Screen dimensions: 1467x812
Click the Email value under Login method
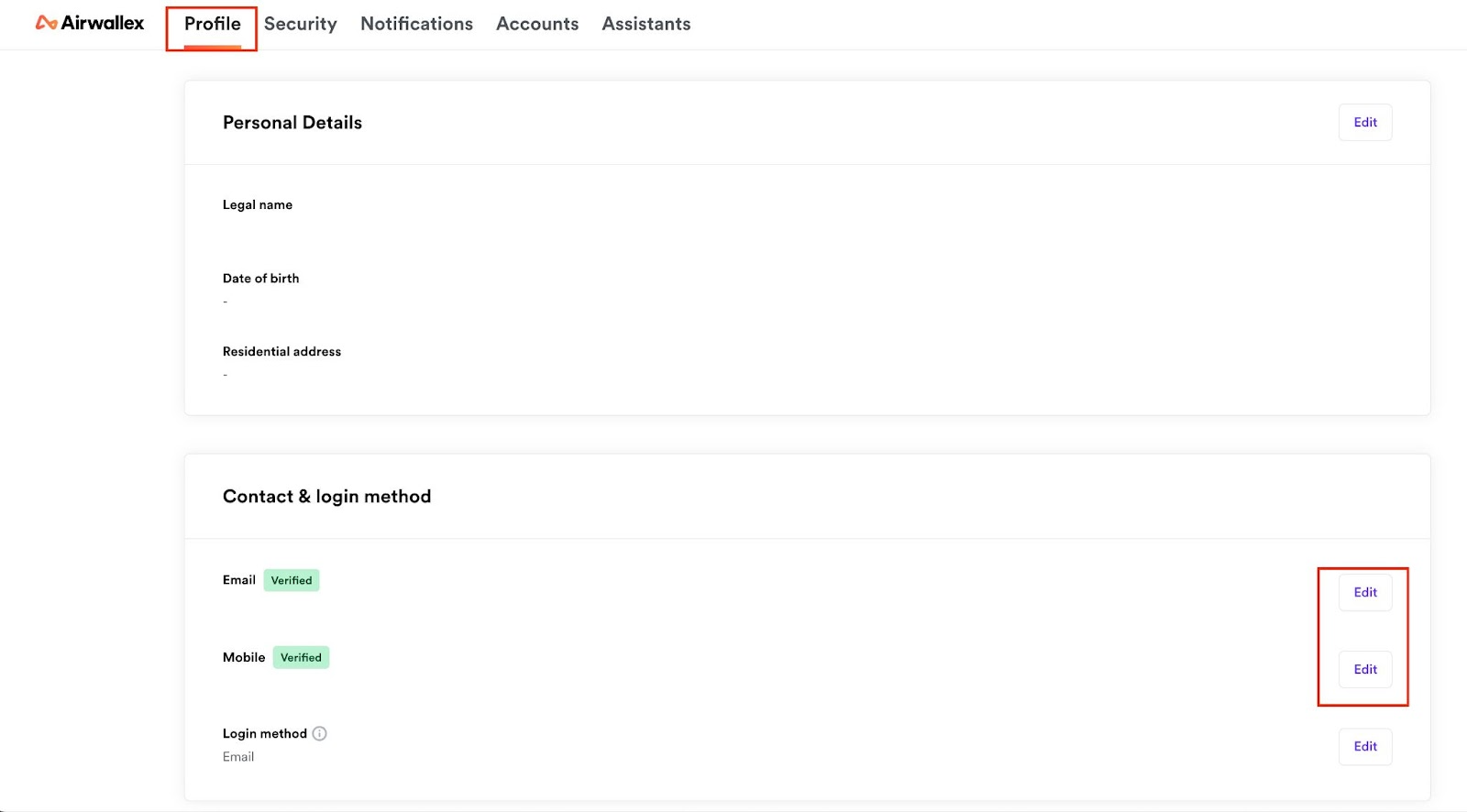tap(238, 756)
